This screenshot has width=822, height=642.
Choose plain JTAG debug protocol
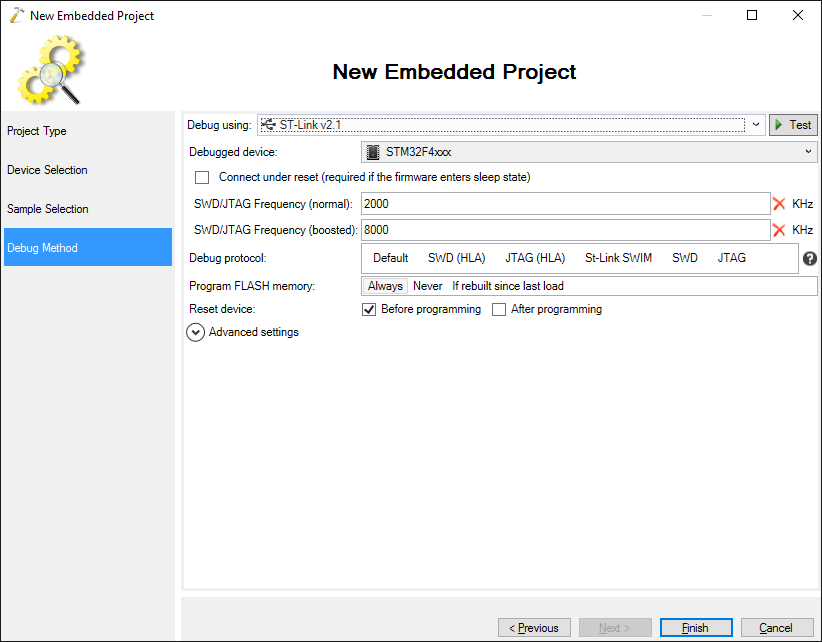click(x=731, y=258)
